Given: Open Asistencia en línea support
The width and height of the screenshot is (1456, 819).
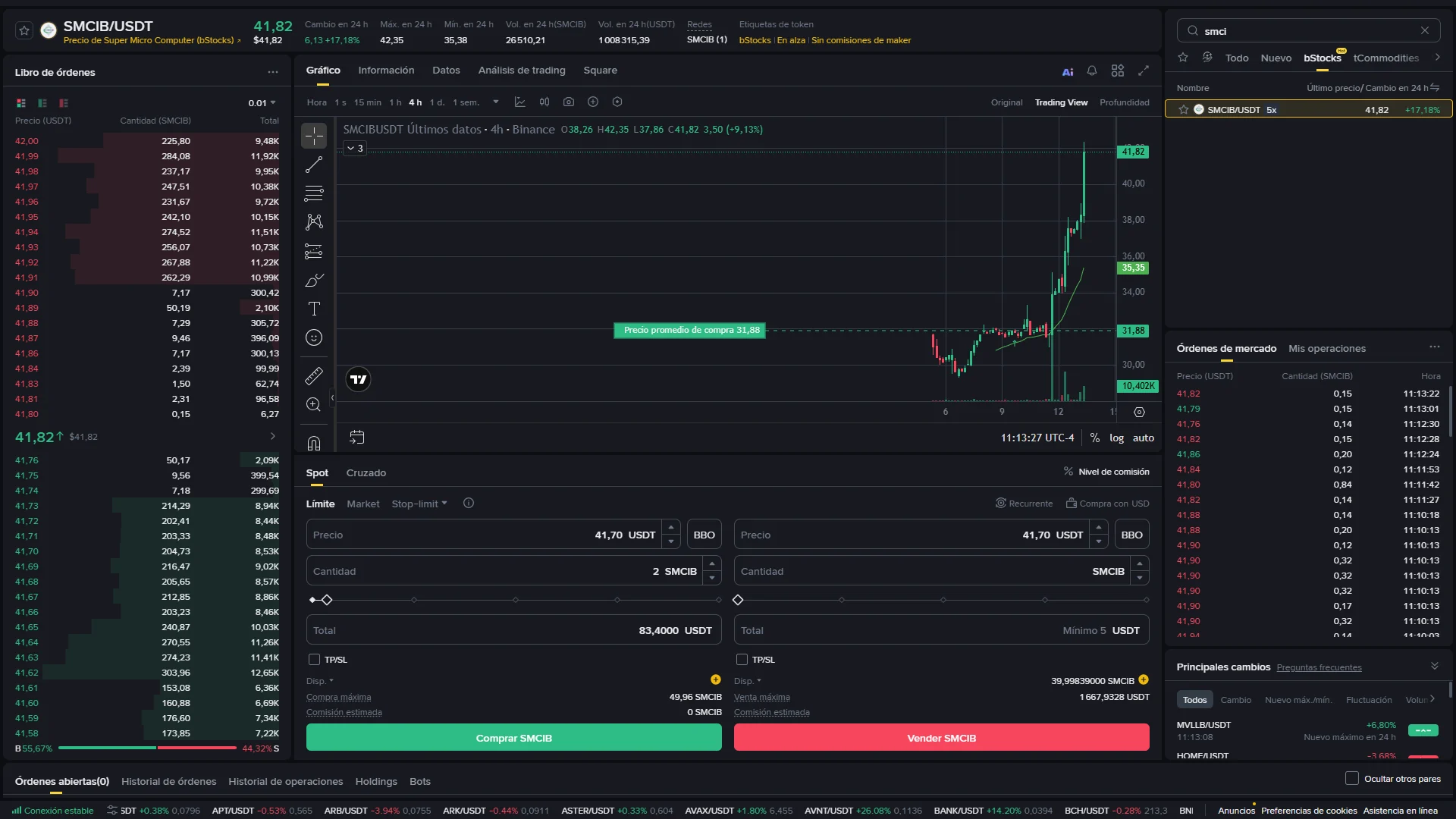Looking at the screenshot, I should pyautogui.click(x=1401, y=810).
